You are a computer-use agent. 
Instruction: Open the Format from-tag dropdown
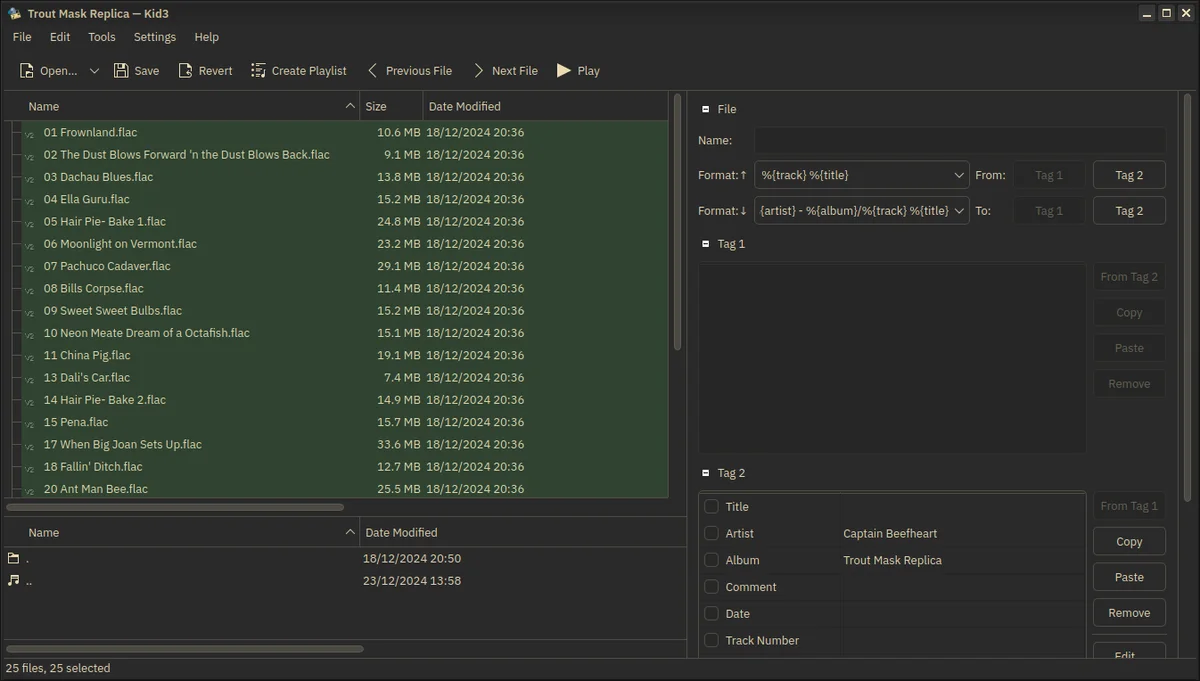pyautogui.click(x=958, y=174)
